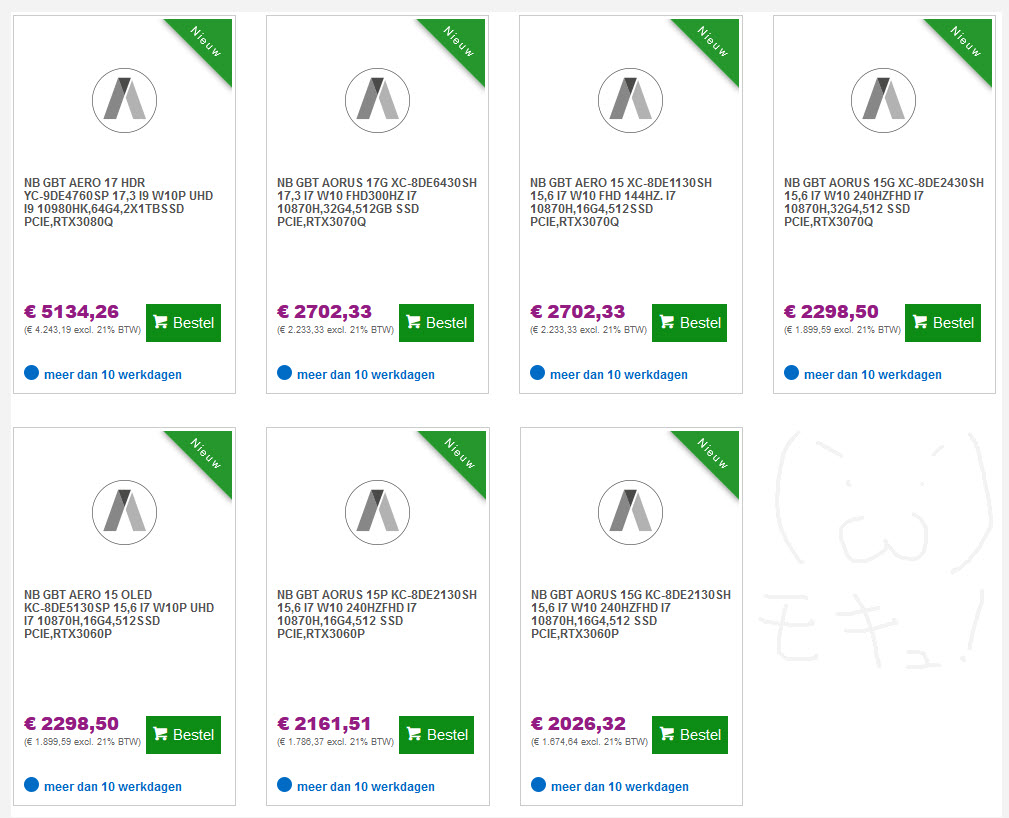The height and width of the screenshot is (818, 1009).
Task: Click the Nieuw ribbon on AORUS 15G KC-8DE2130SH card
Action: point(714,454)
